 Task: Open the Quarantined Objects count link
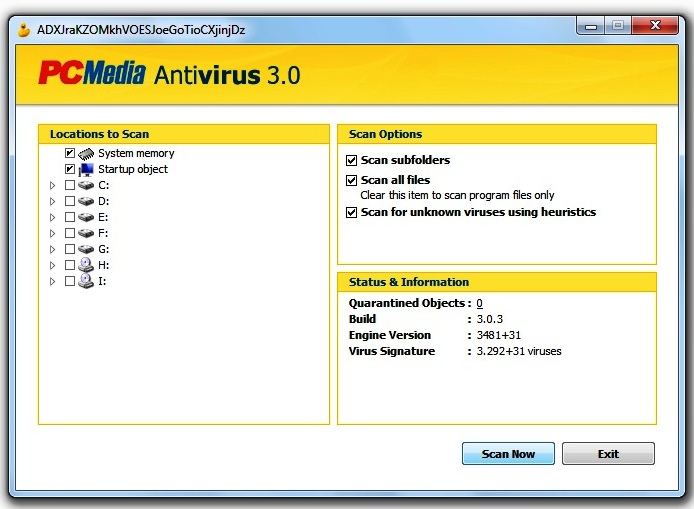coord(479,303)
